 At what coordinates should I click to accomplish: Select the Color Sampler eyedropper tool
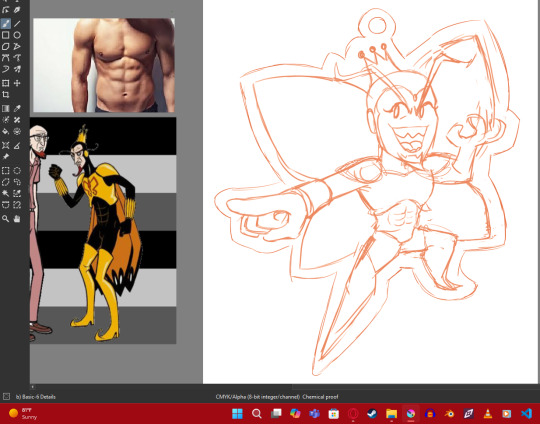pyautogui.click(x=17, y=108)
